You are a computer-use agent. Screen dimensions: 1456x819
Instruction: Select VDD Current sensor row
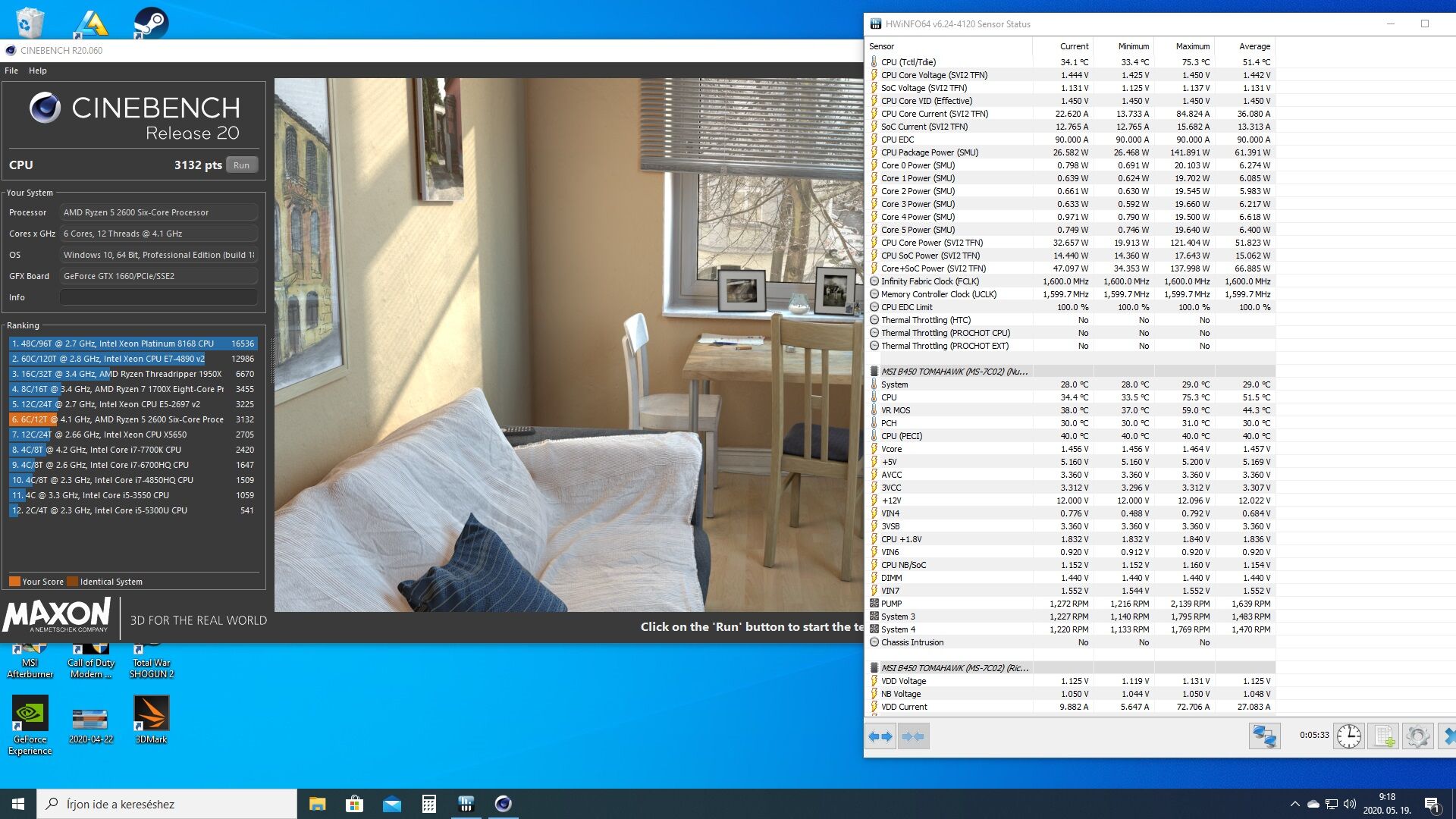coord(1070,707)
